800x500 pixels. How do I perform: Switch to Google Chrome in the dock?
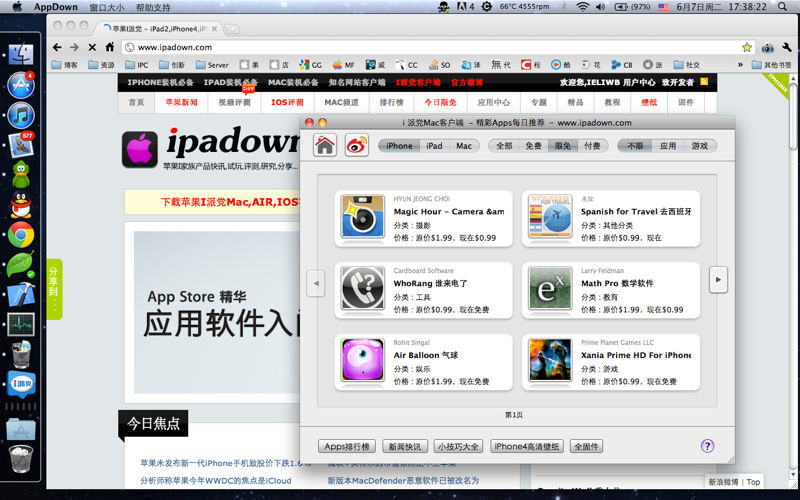(x=21, y=235)
